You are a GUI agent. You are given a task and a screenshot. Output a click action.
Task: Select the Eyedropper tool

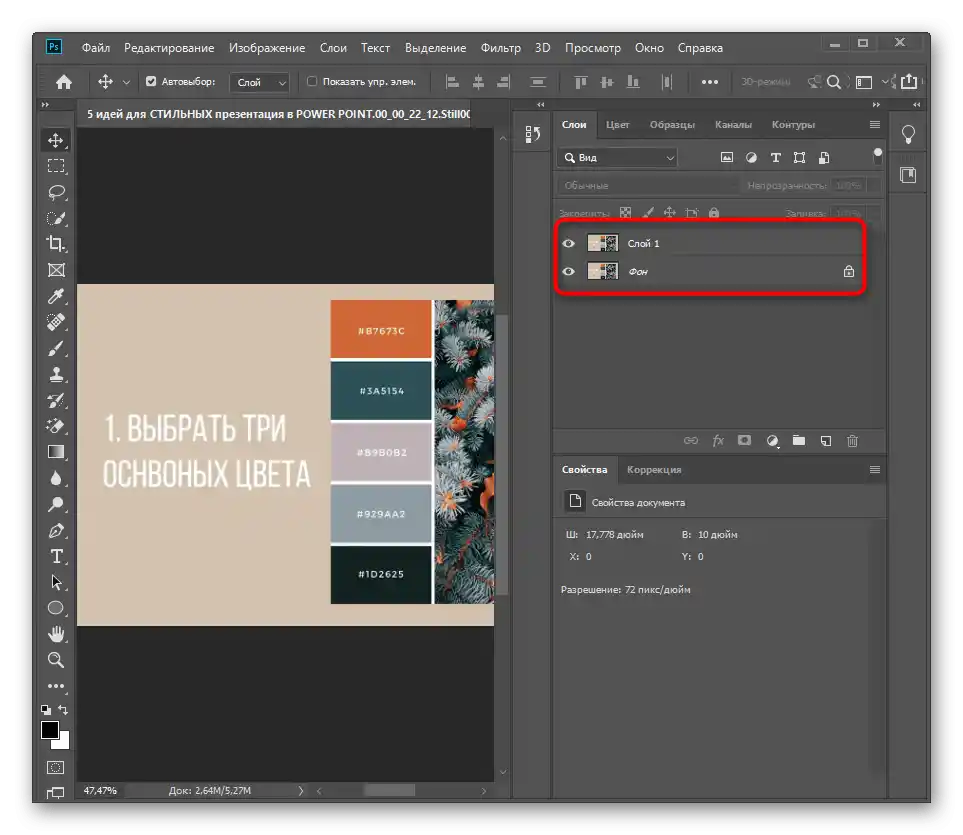point(56,297)
